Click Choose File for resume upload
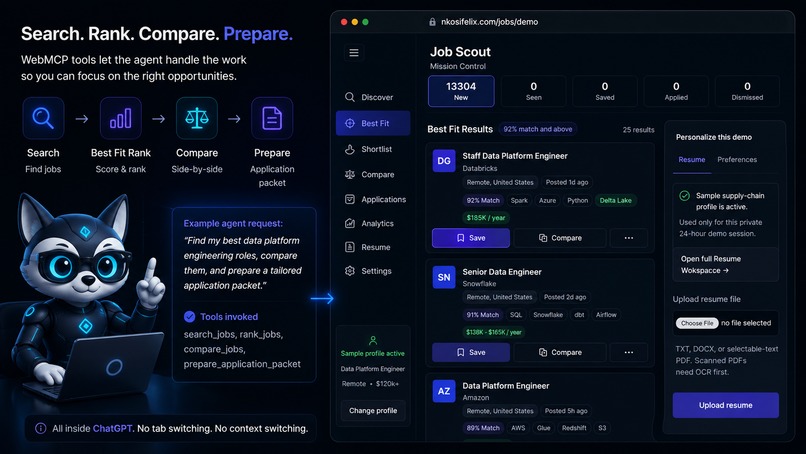Screen dimensions: 806x454 click(x=697, y=323)
